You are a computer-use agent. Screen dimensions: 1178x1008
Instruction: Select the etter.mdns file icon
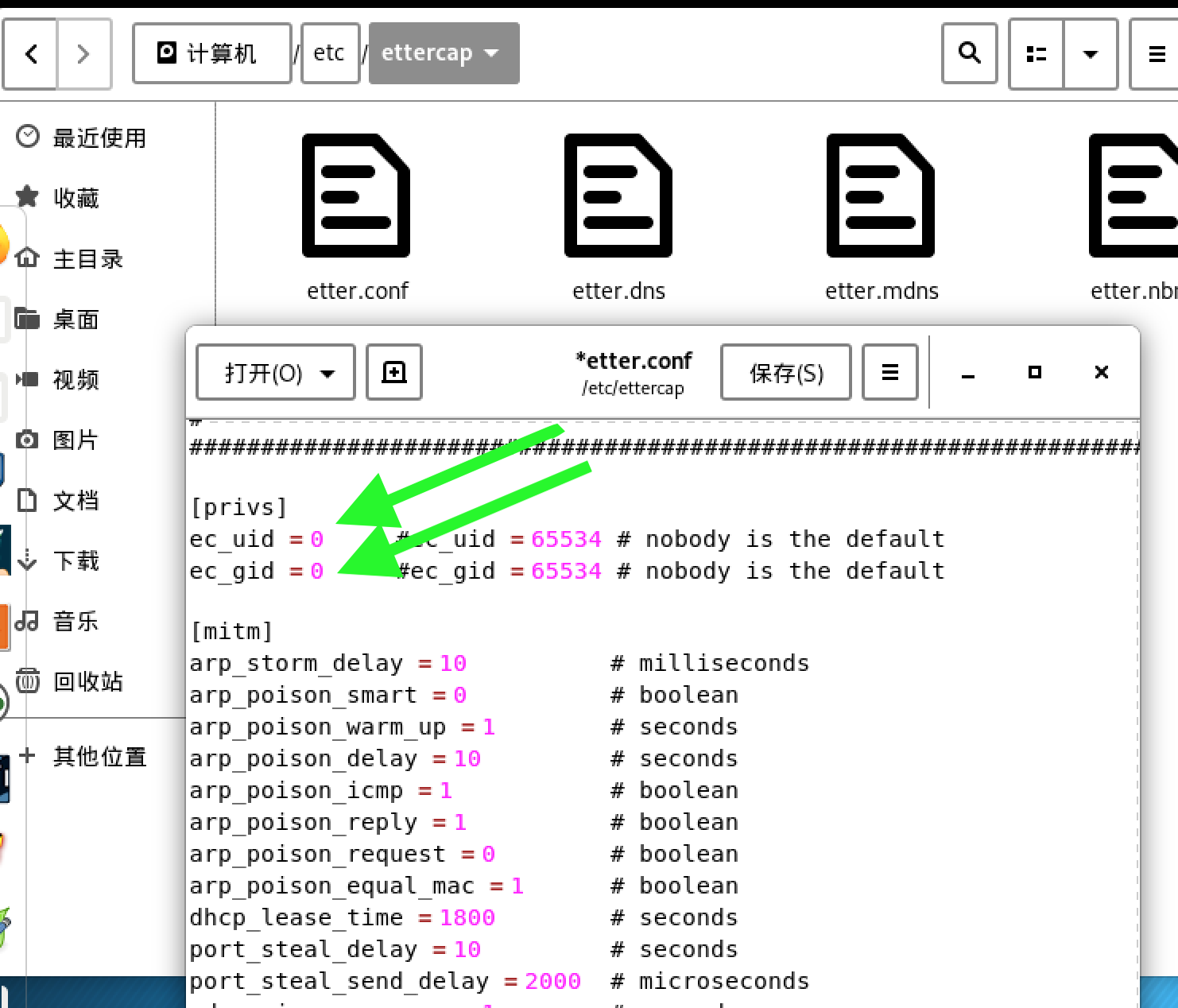click(x=881, y=196)
